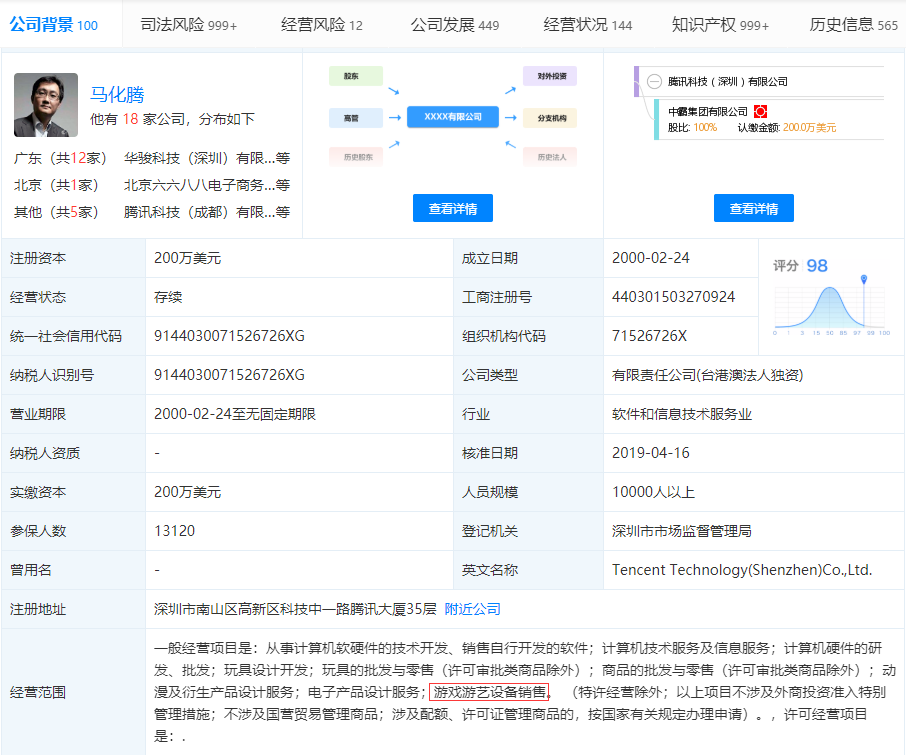906x755 pixels.
Task: Click the 腾讯科技（深圳）有限公司 tree label
Action: pos(728,81)
